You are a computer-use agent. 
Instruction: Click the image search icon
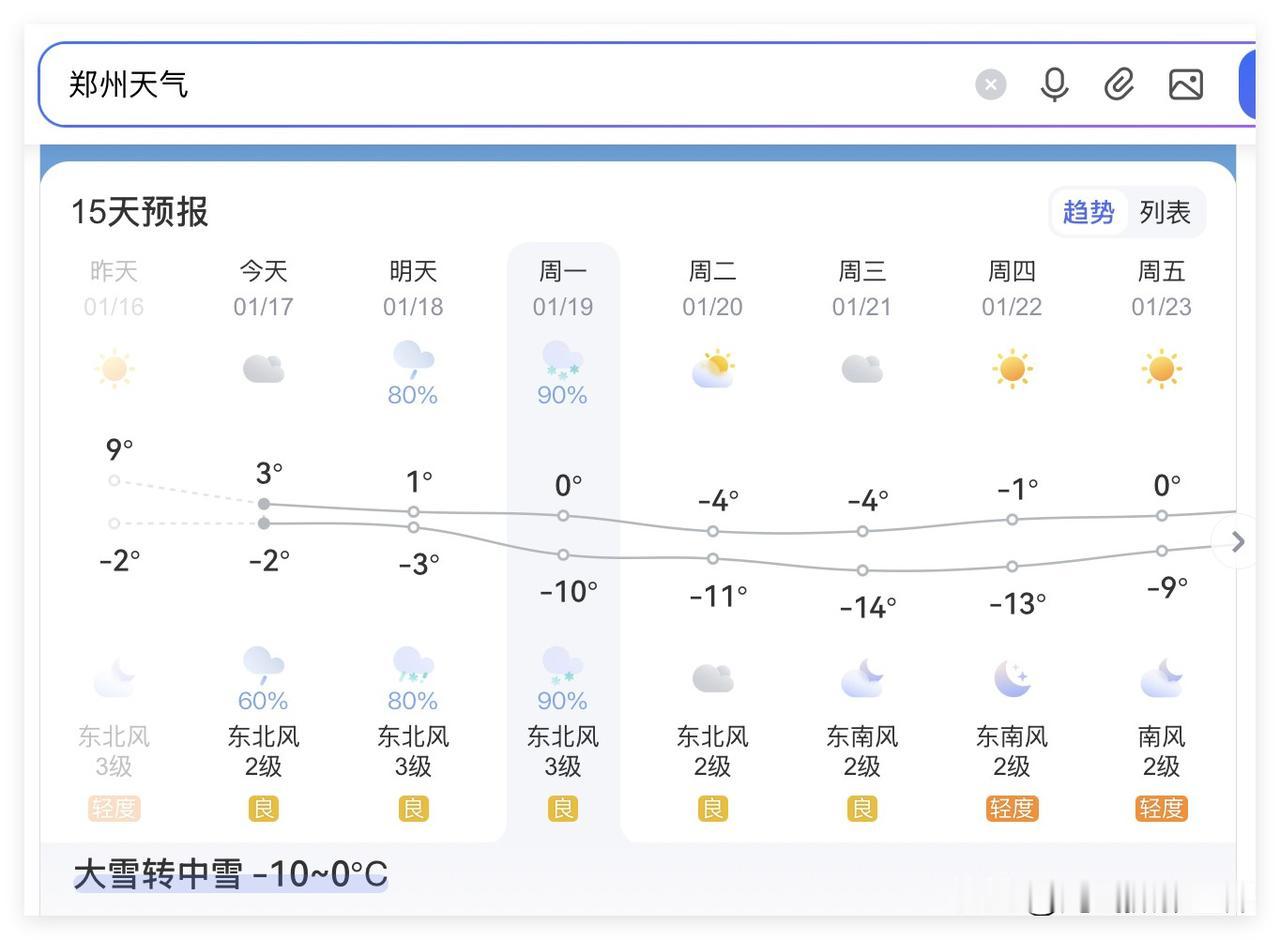click(1185, 84)
